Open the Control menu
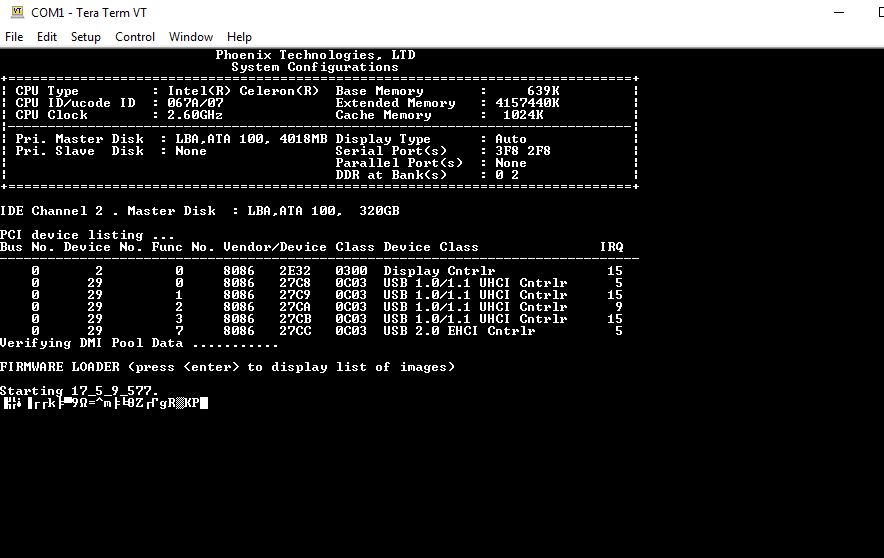Image resolution: width=884 pixels, height=558 pixels. pos(135,37)
